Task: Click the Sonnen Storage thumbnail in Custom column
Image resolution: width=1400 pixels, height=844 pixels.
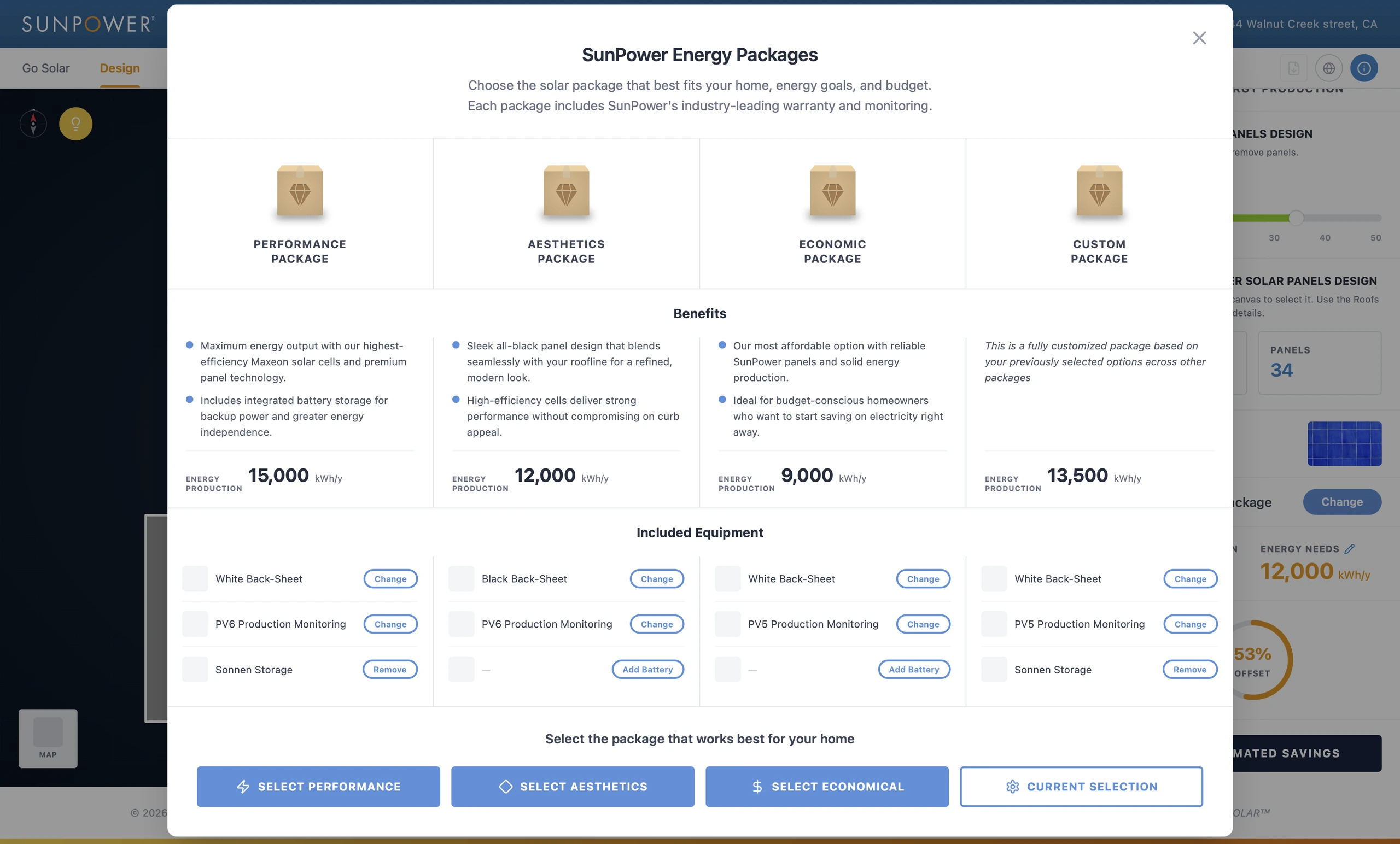Action: [994, 669]
